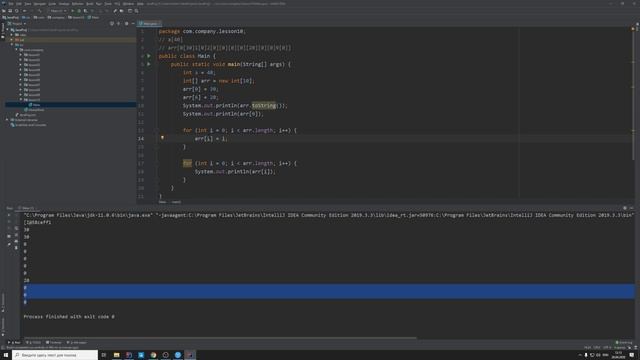Toggle soft-wrap in Run console

point(16,228)
